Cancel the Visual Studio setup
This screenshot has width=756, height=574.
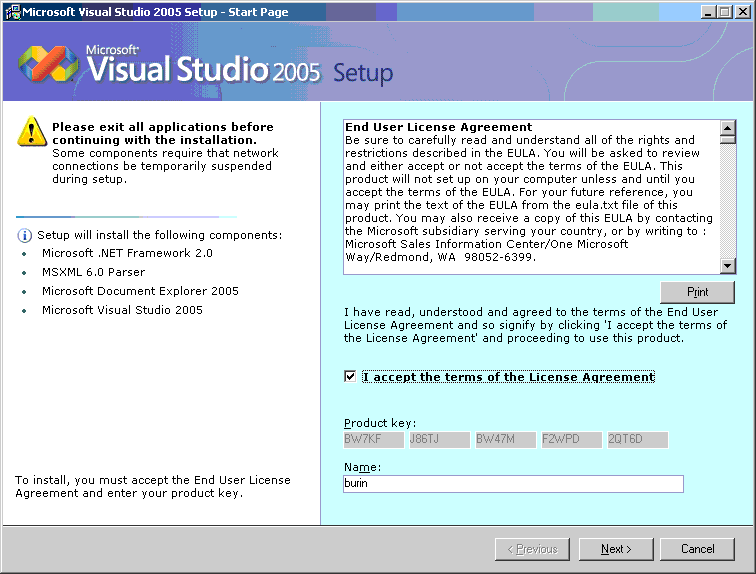tap(697, 549)
